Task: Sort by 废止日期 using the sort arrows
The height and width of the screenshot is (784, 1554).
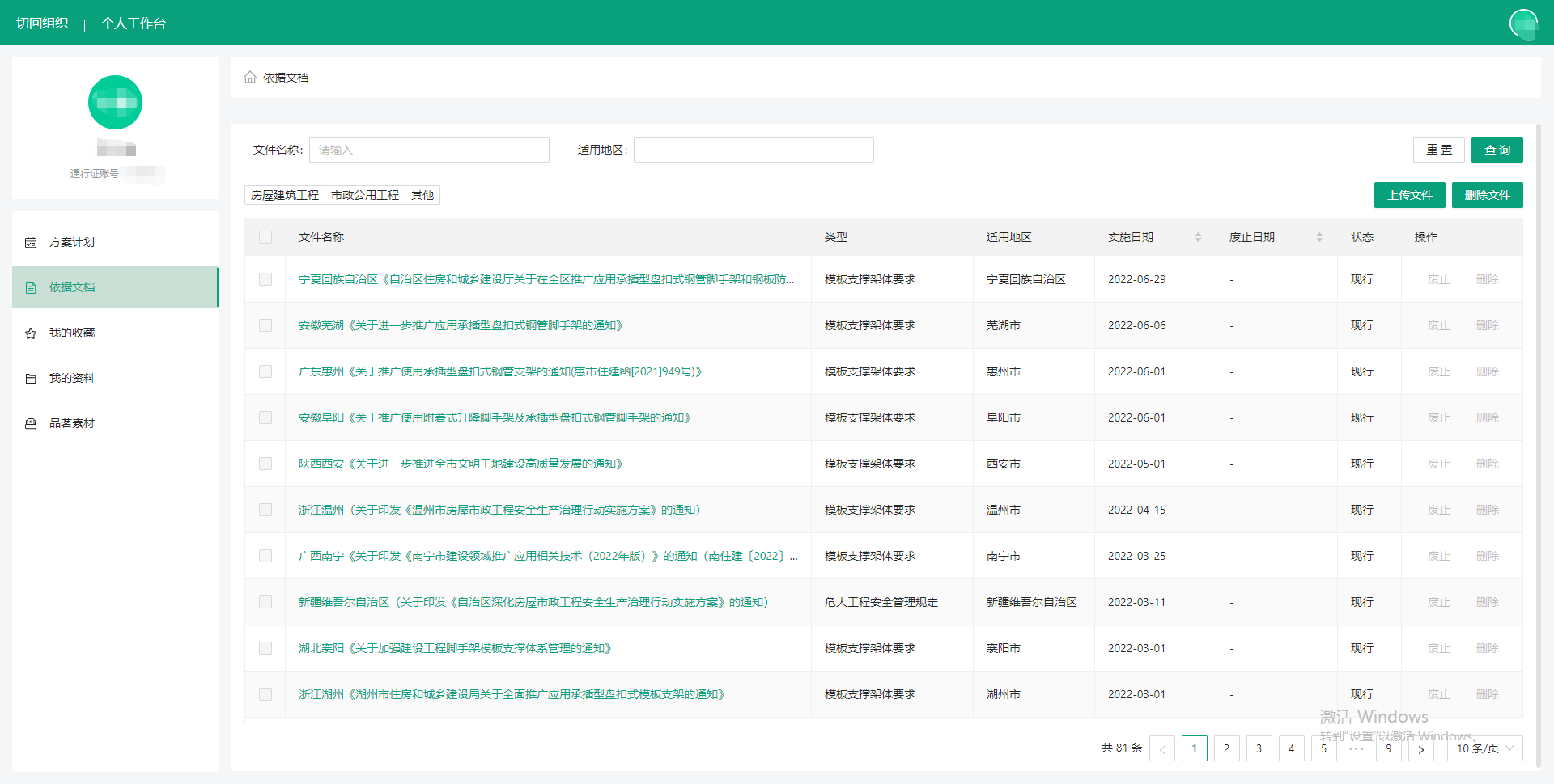Action: (x=1319, y=237)
